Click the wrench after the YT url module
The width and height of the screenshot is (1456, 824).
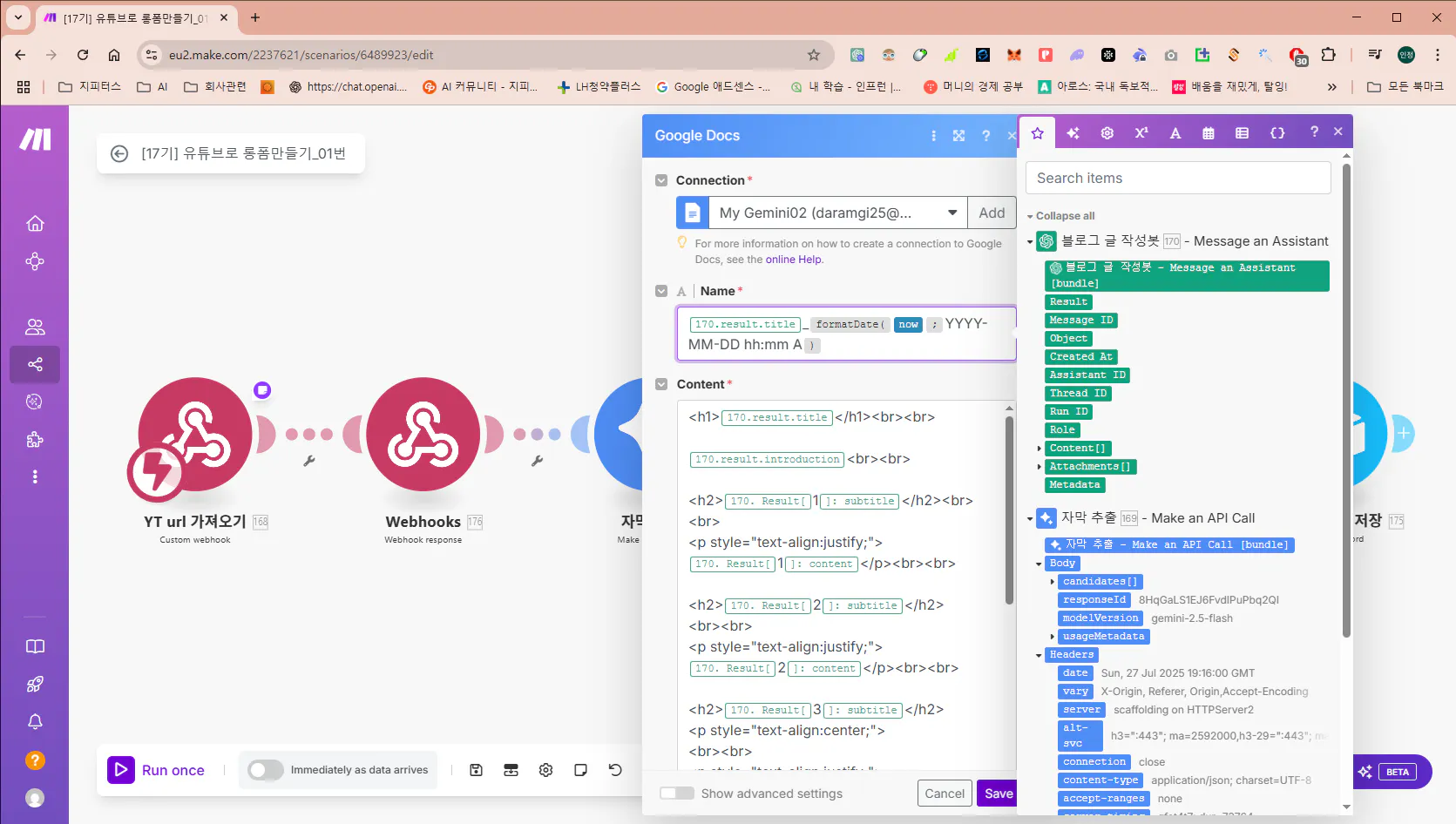[309, 461]
